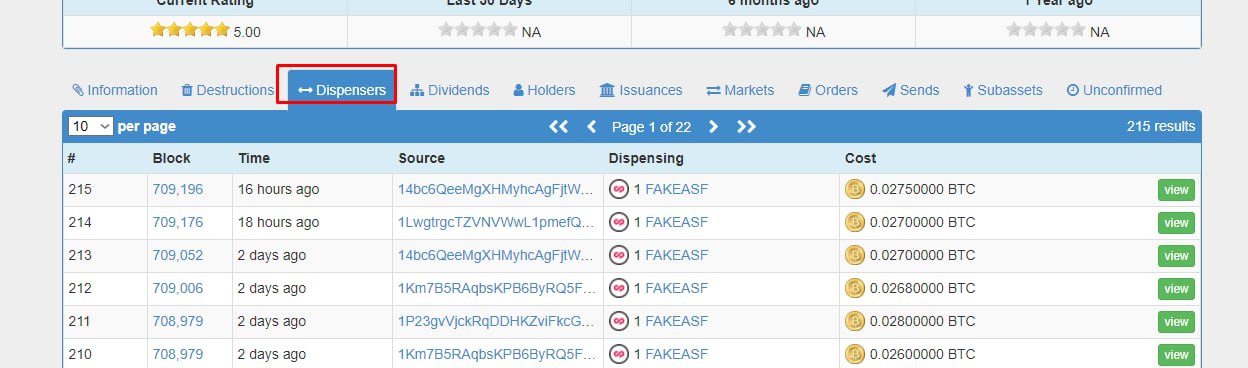Open FAKEASF asset link in row 210

tap(676, 354)
